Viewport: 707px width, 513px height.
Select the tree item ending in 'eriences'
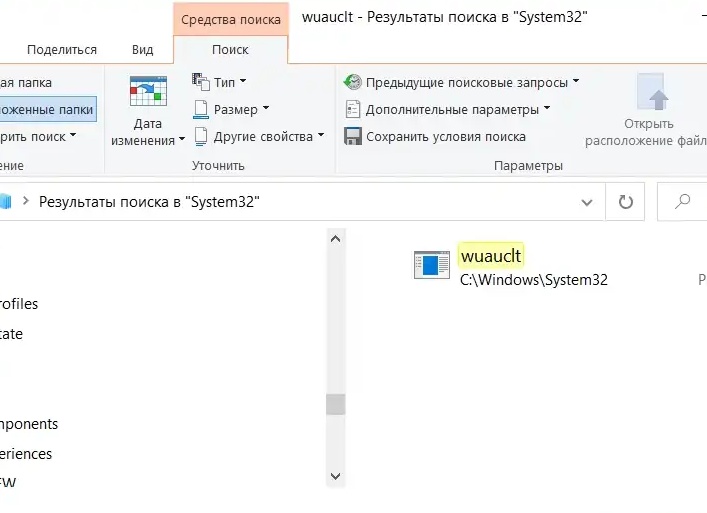pos(26,454)
